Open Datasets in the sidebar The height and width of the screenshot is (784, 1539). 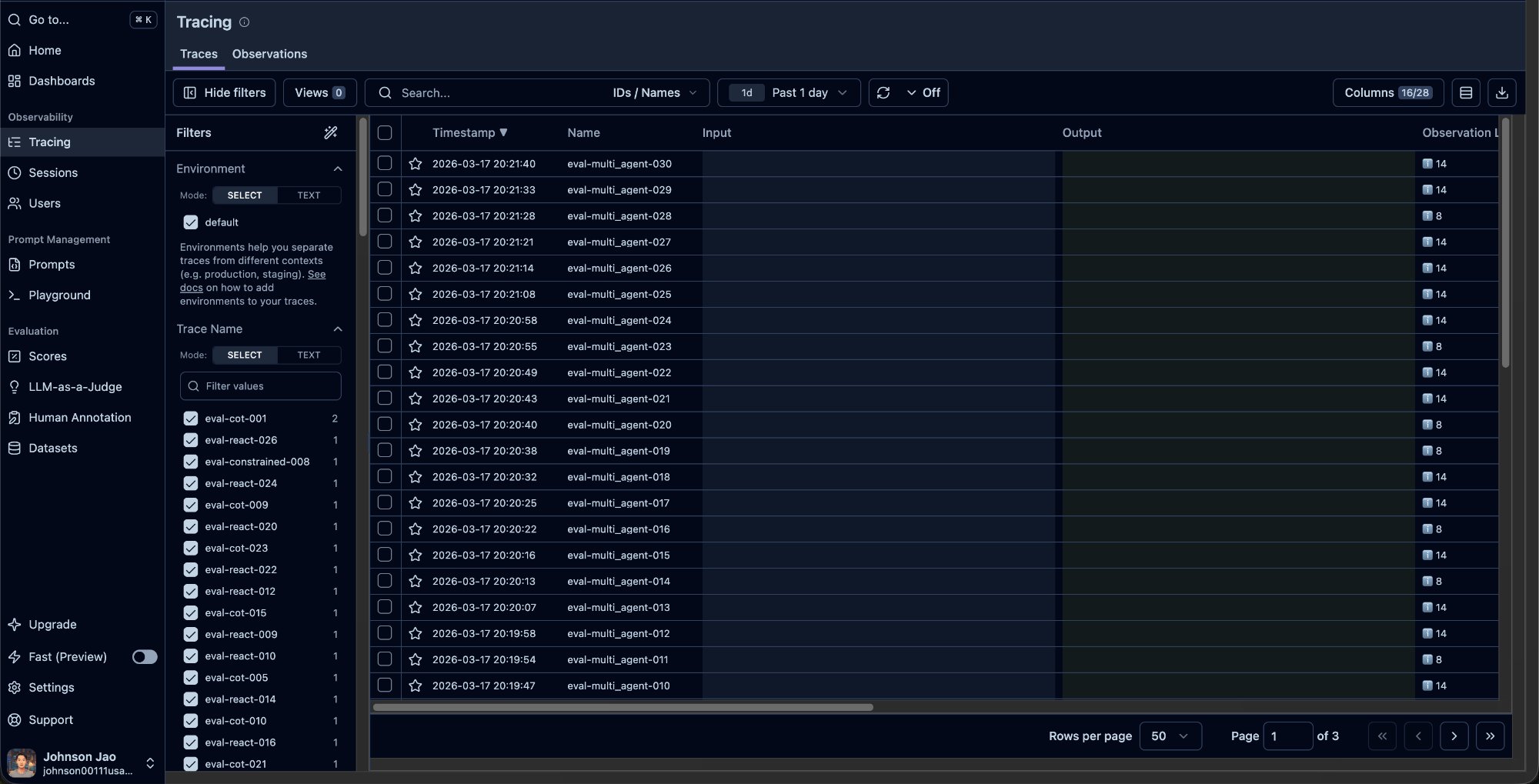tap(52, 449)
